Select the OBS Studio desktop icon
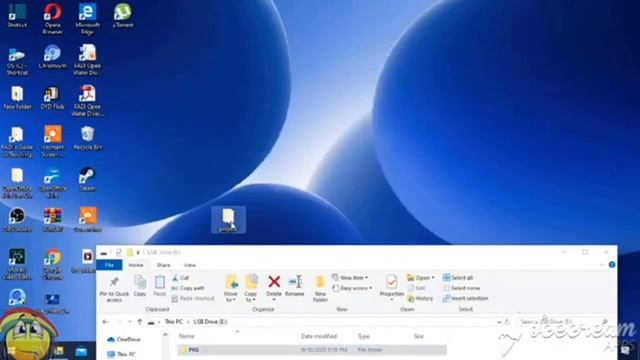 (17, 220)
